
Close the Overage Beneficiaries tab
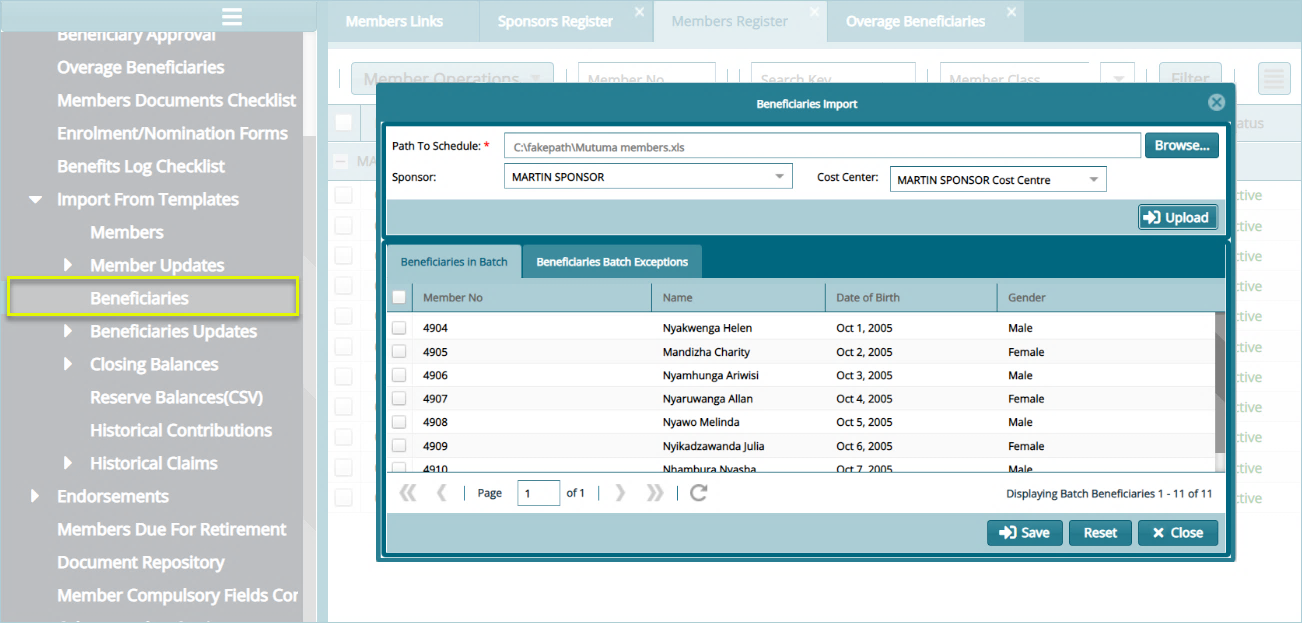[1011, 12]
